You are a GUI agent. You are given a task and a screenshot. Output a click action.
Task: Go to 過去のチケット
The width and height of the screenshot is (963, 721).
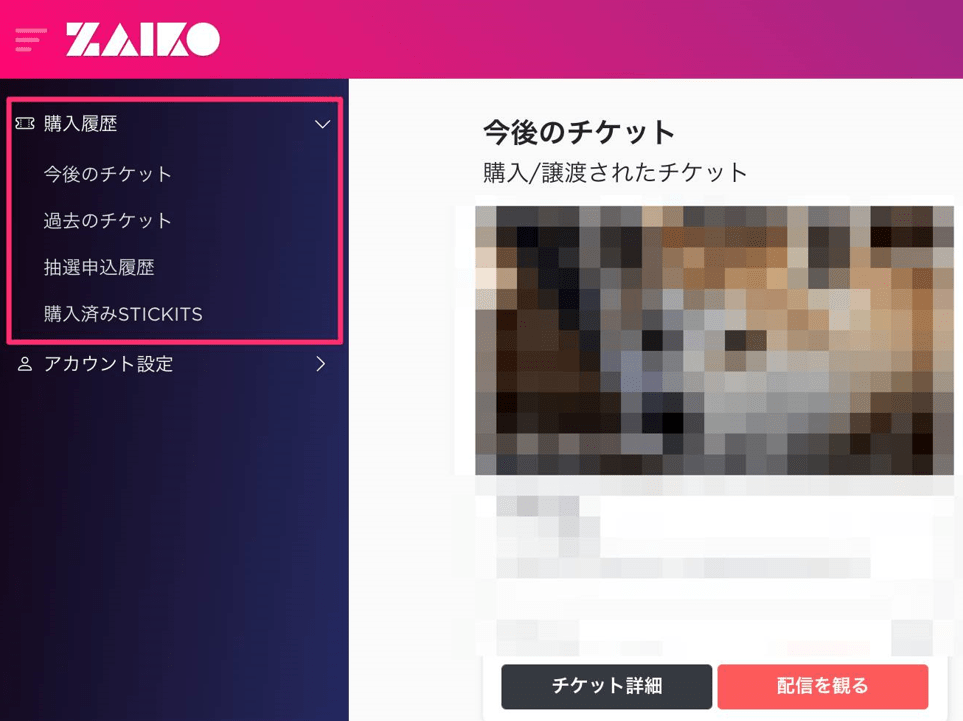pos(107,220)
